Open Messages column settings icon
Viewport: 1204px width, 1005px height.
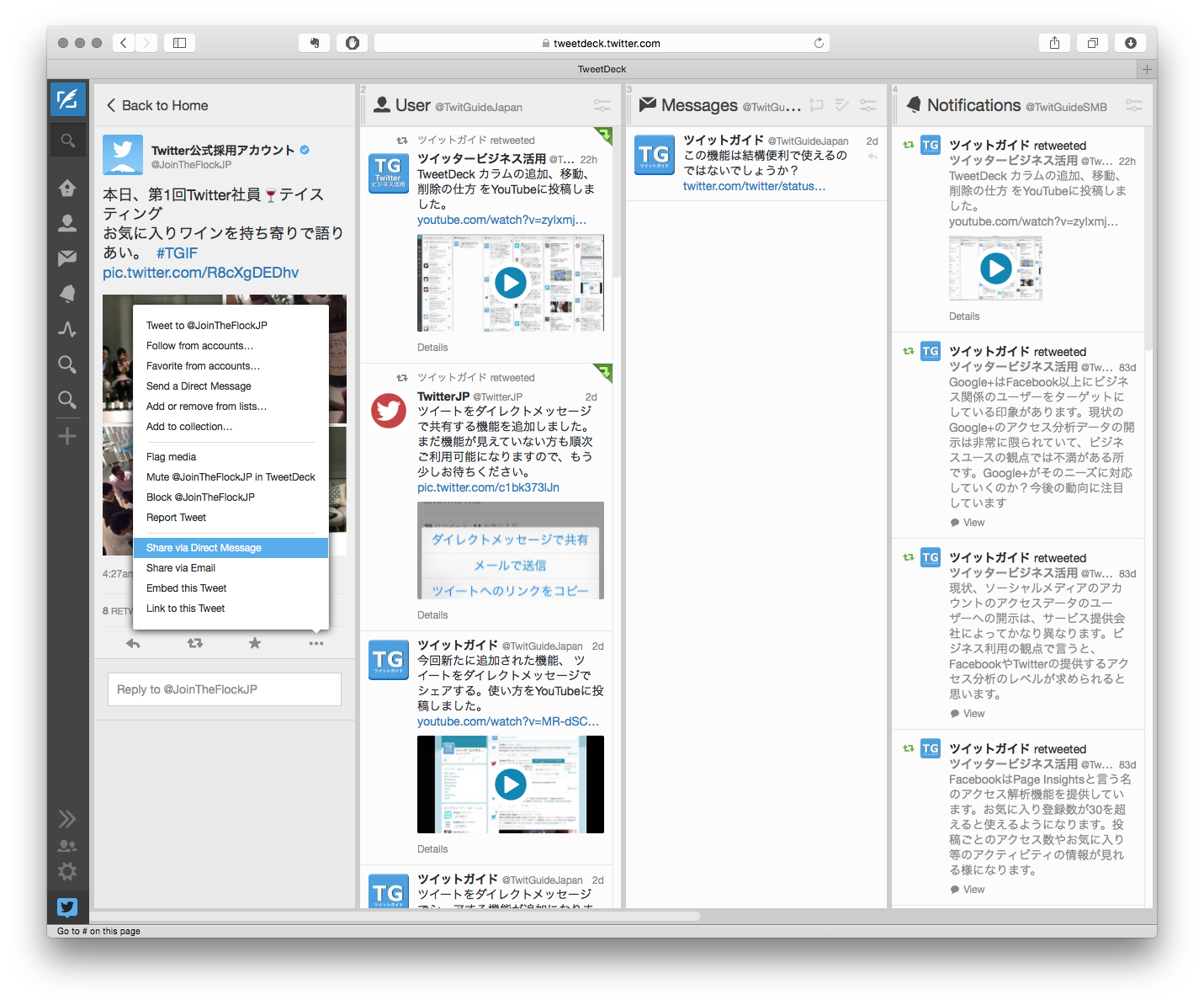[868, 105]
